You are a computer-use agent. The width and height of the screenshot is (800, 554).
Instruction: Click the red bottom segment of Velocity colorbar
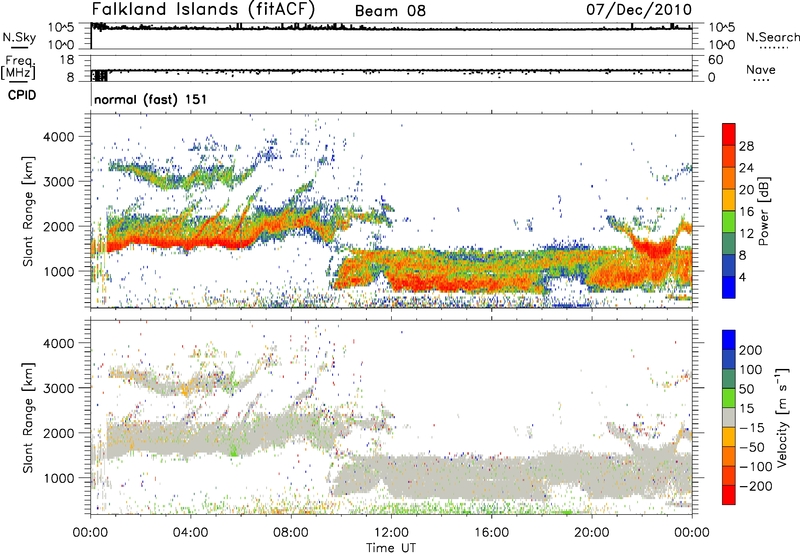point(729,495)
